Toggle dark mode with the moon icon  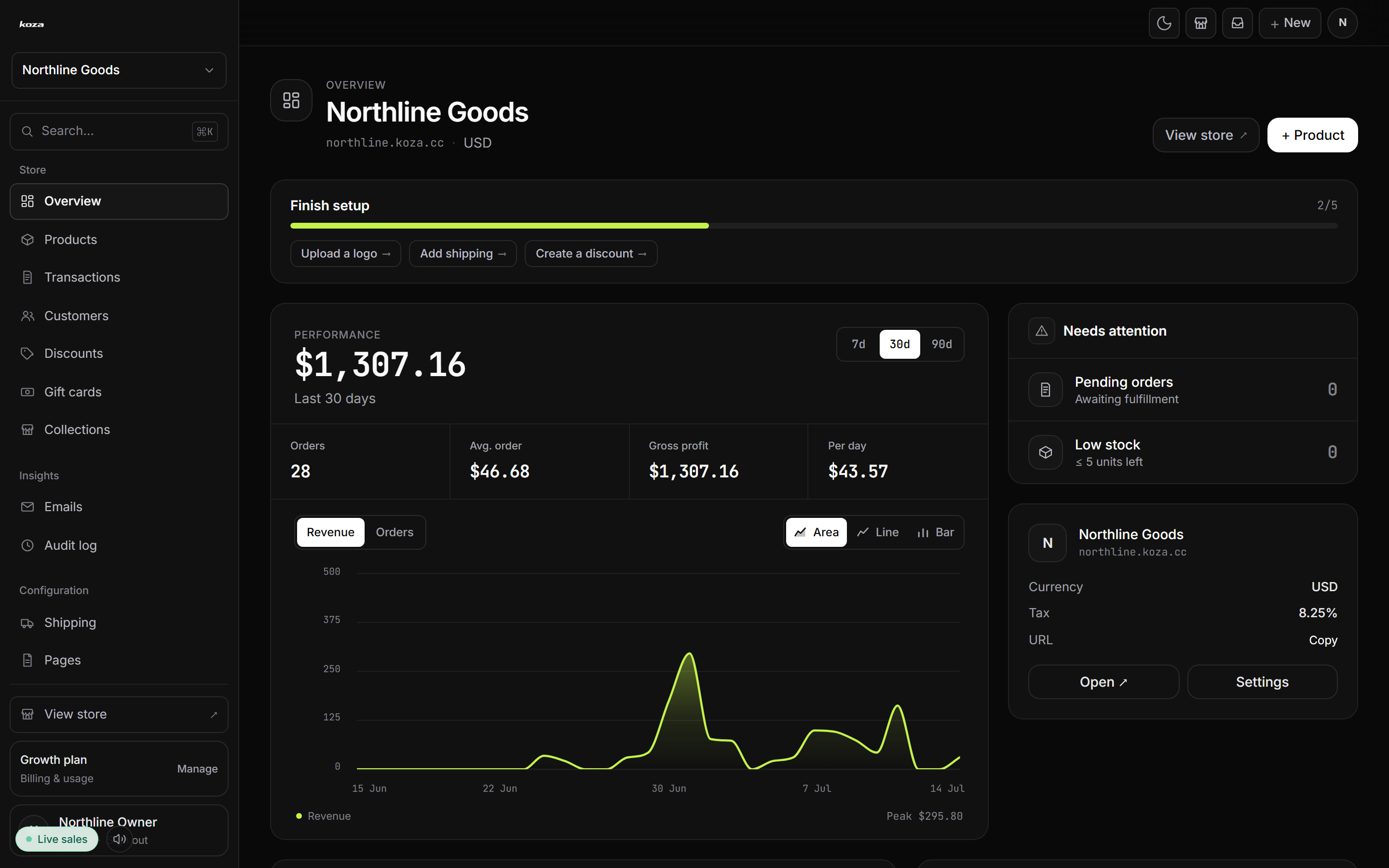(x=1164, y=23)
